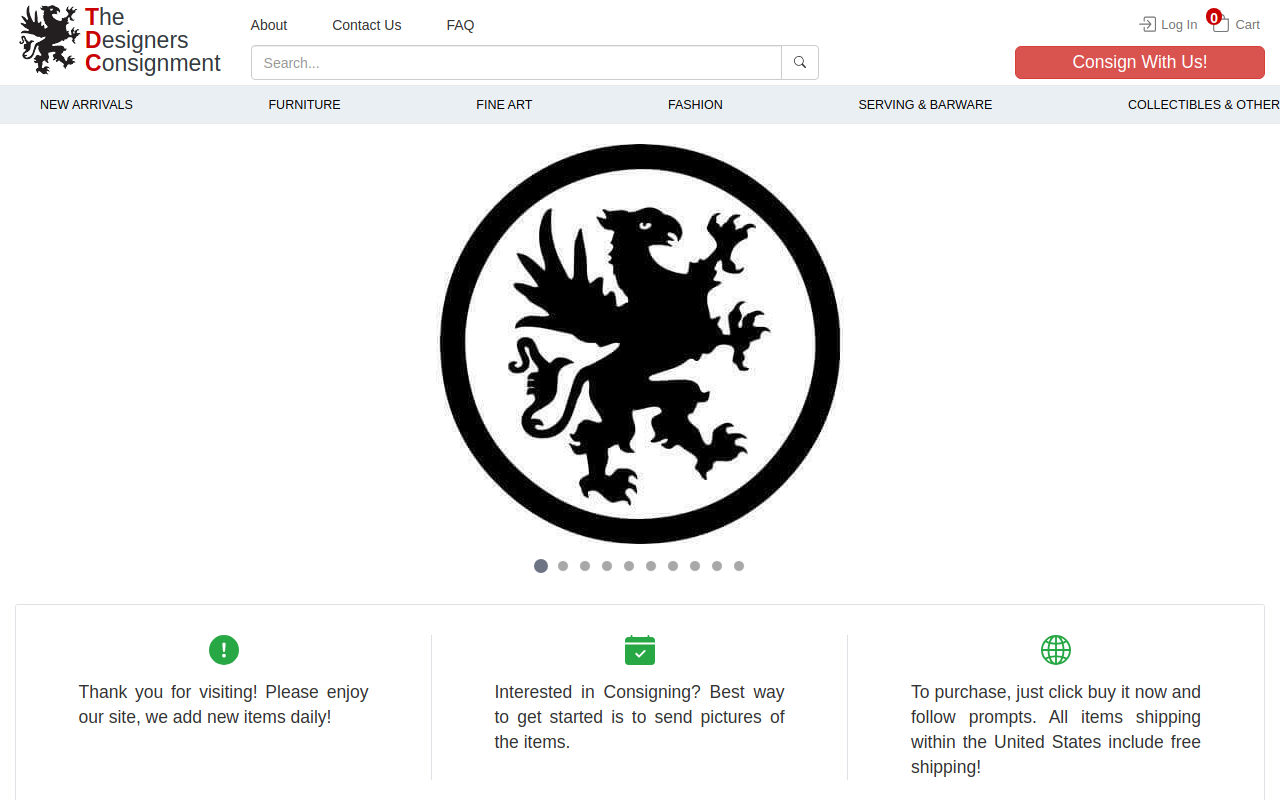Open the FINE ART category menu
Image resolution: width=1280 pixels, height=800 pixels.
504,104
